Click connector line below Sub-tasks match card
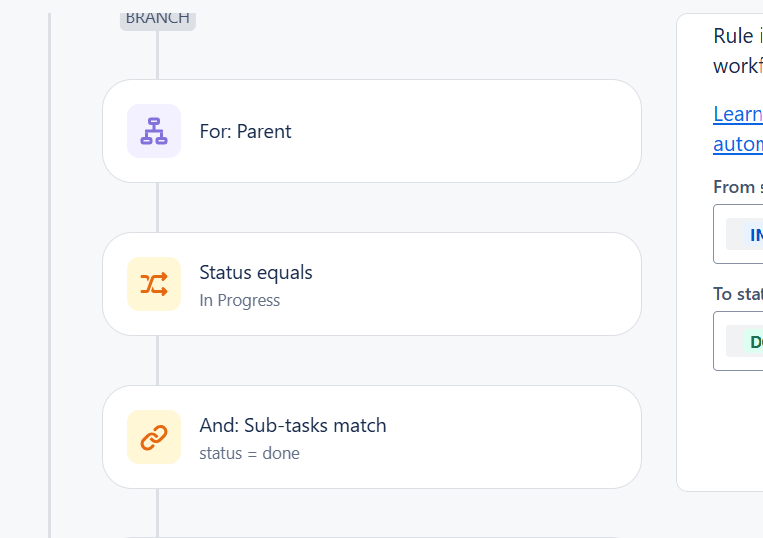 (x=157, y=513)
